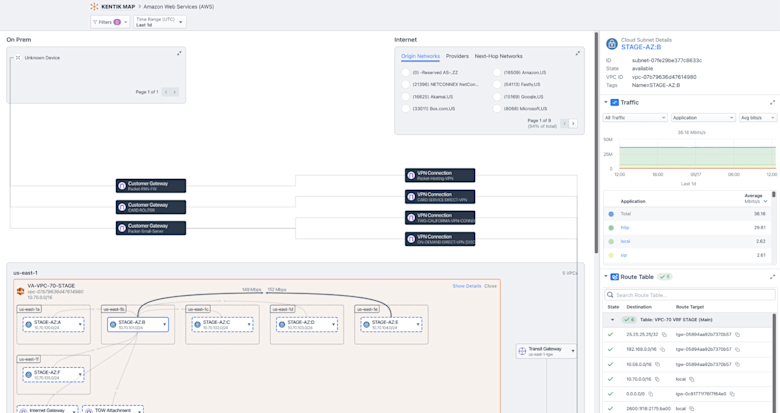Click the Traffic section chart icon
This screenshot has height=413, width=780.
coord(614,103)
